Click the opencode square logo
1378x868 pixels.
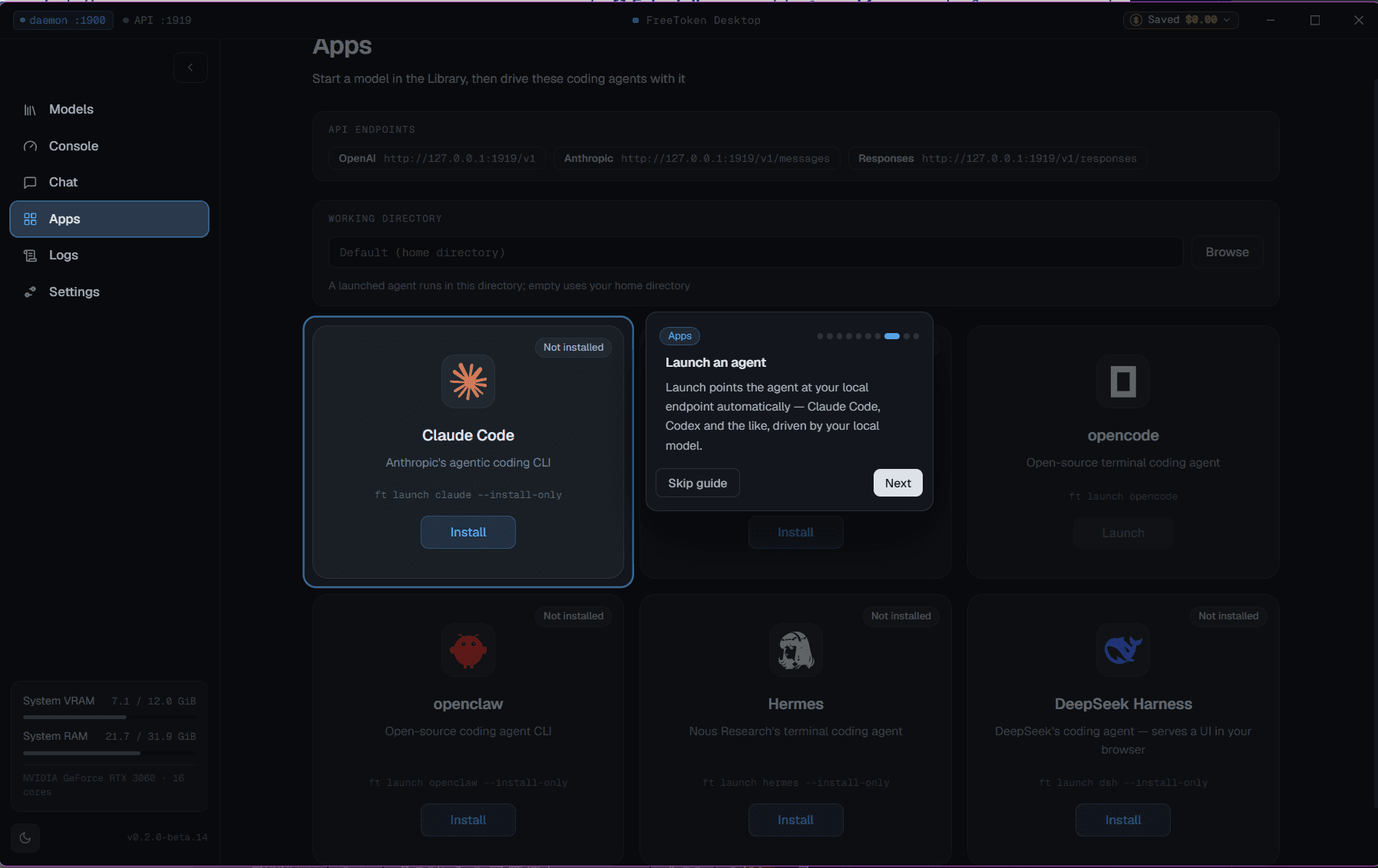point(1123,381)
